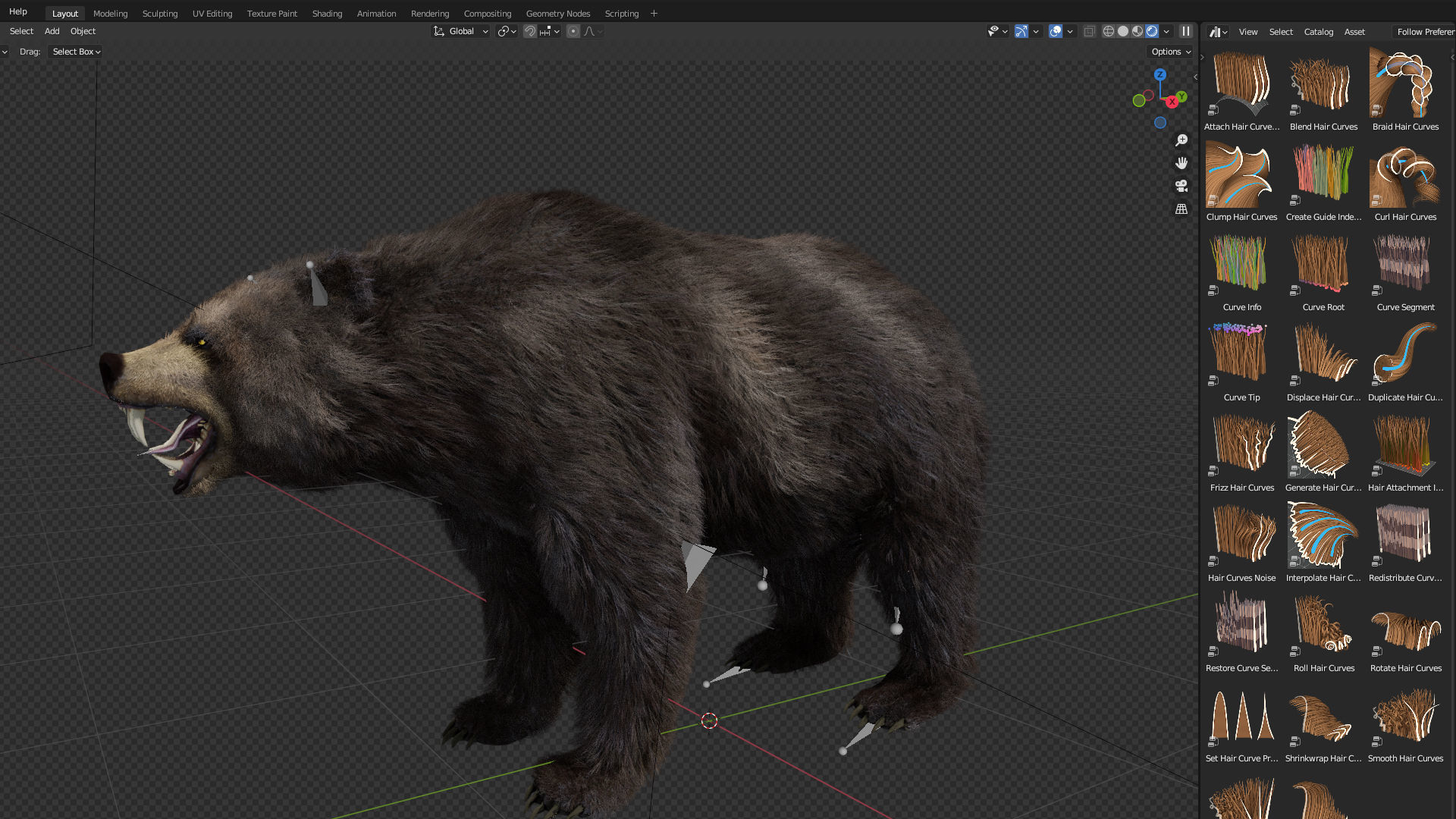Switch to wireframe viewport shading
This screenshot has width=1456, height=819.
(x=1109, y=31)
